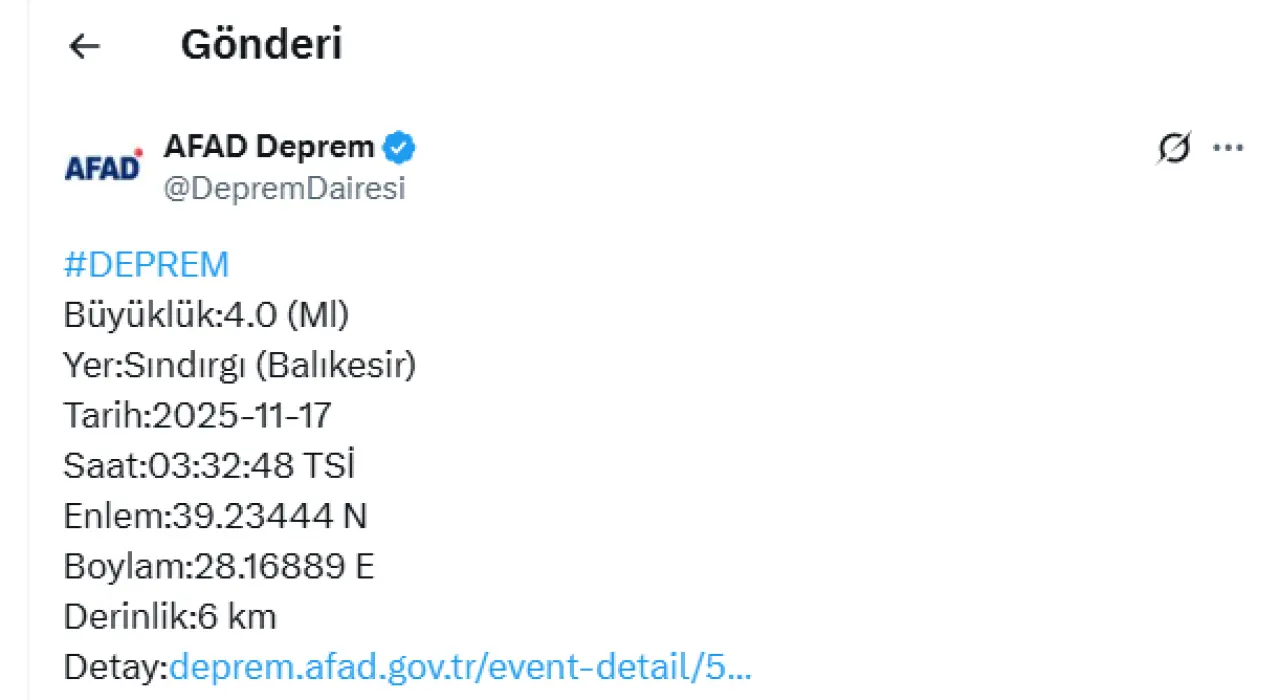Open the AFAD logo profile picture
Screen dimensions: 1280x700
pos(104,166)
